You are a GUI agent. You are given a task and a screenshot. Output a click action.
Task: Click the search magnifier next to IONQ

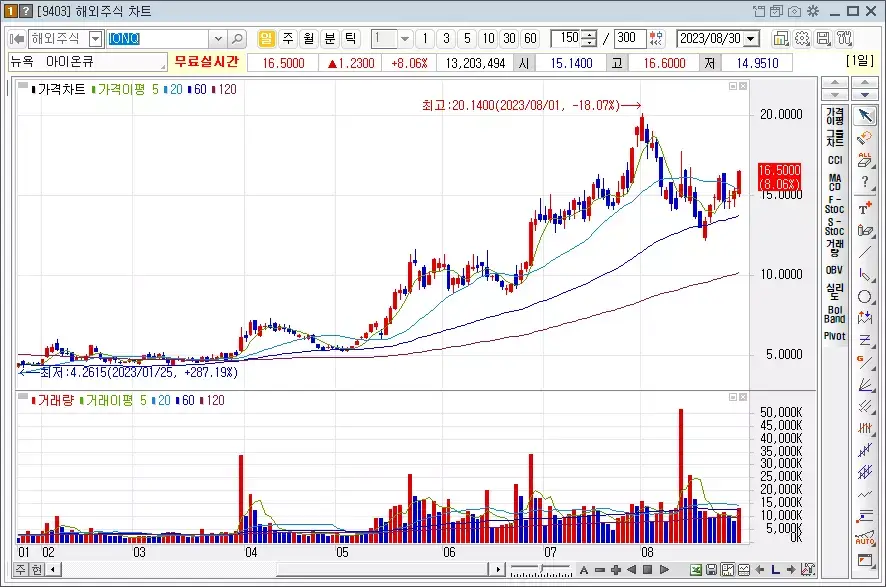click(x=238, y=39)
